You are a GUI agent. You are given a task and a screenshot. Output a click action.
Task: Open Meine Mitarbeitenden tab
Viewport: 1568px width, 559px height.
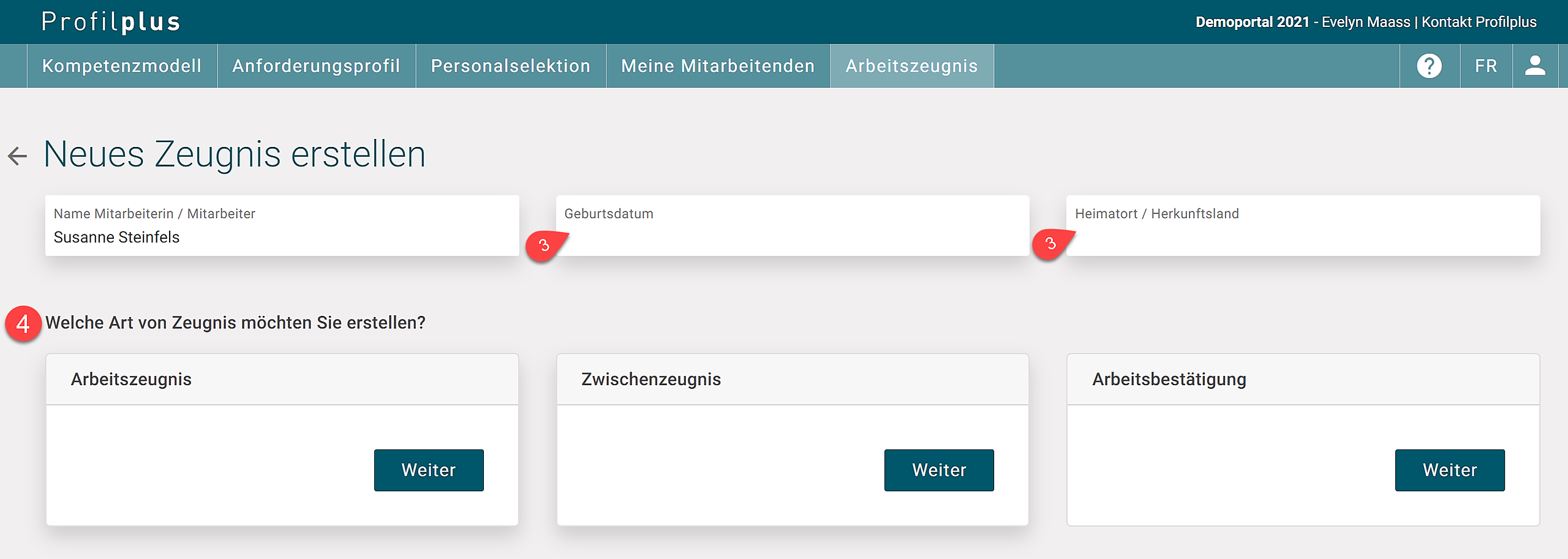click(718, 66)
